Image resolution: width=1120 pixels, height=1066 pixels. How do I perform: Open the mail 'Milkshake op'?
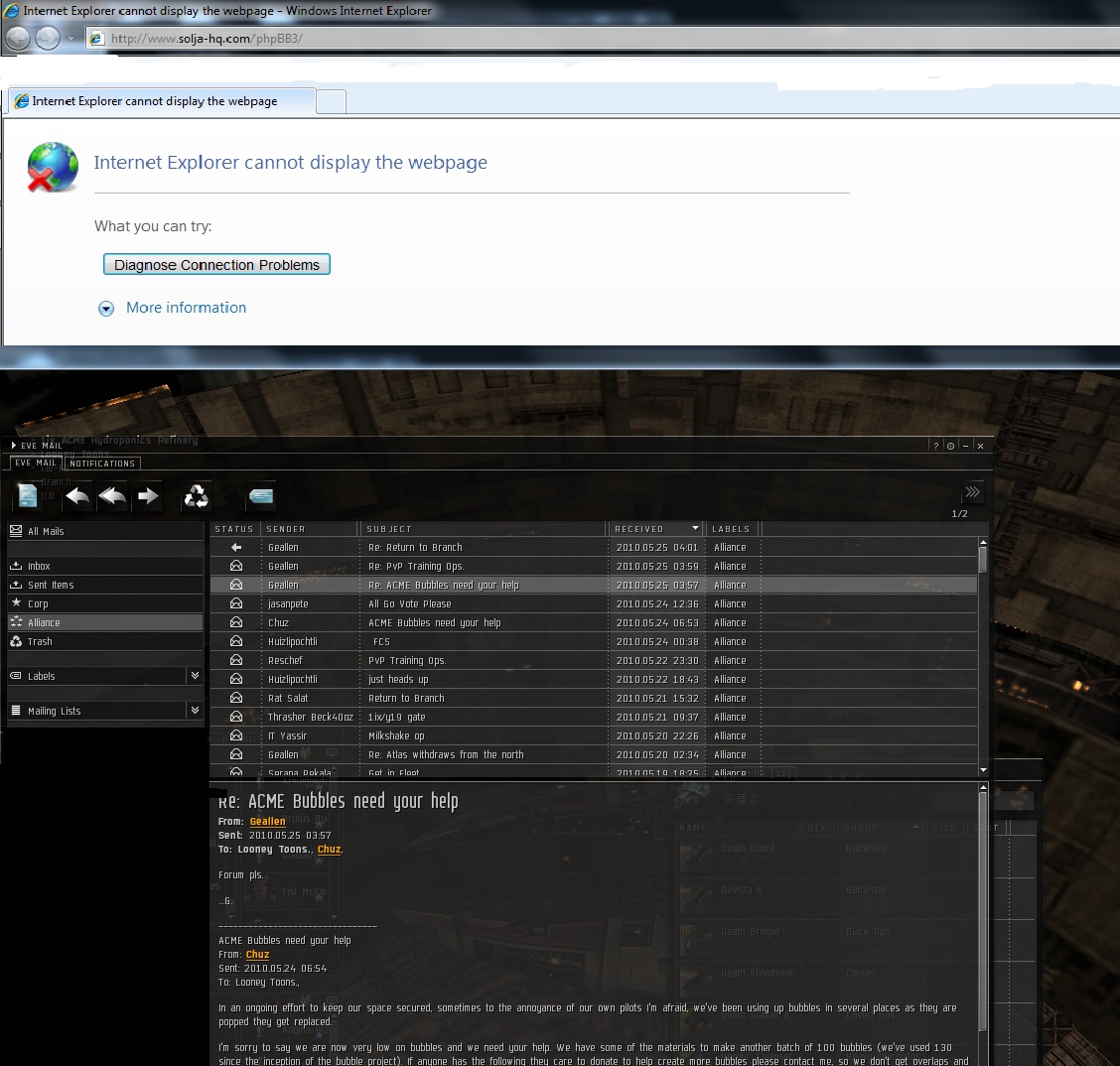594,735
